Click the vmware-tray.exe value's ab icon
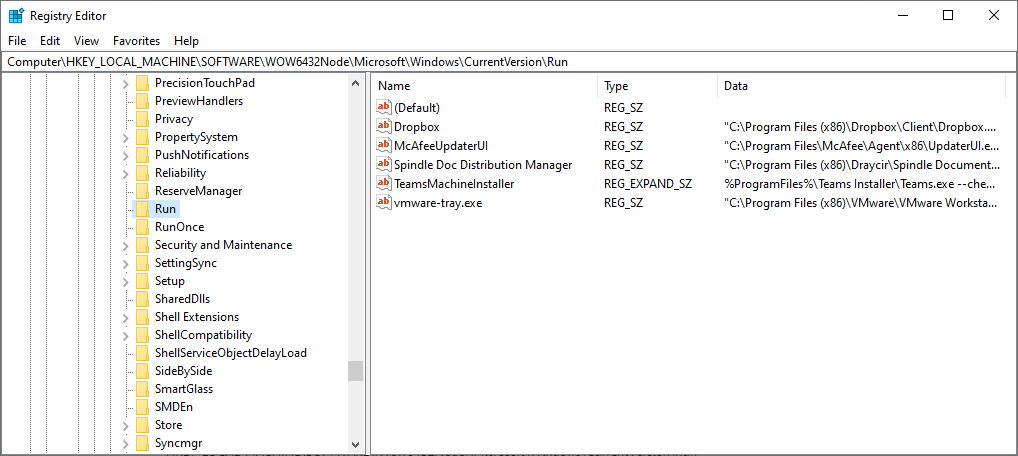 pyautogui.click(x=384, y=203)
